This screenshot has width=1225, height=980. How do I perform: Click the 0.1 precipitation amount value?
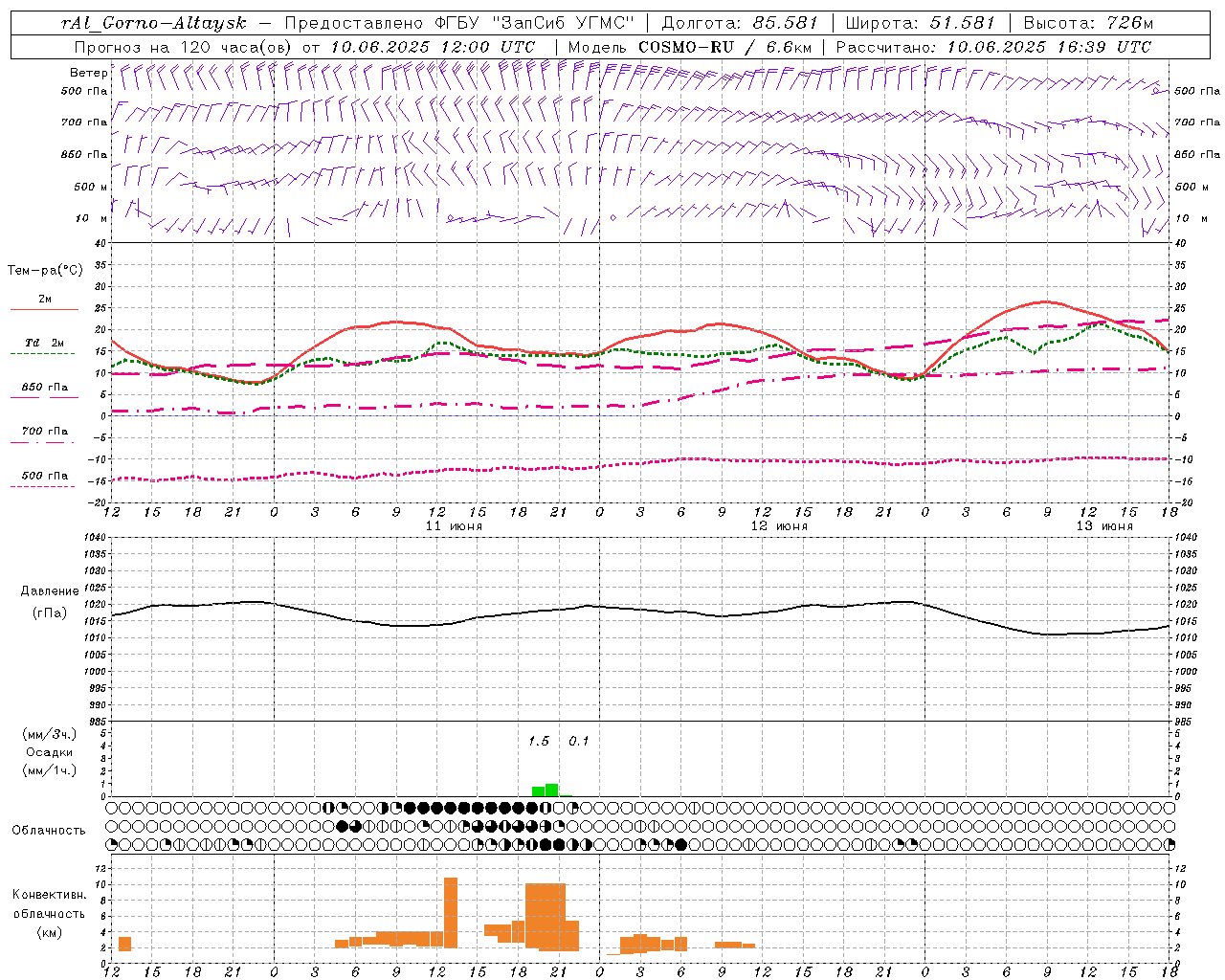(x=579, y=741)
